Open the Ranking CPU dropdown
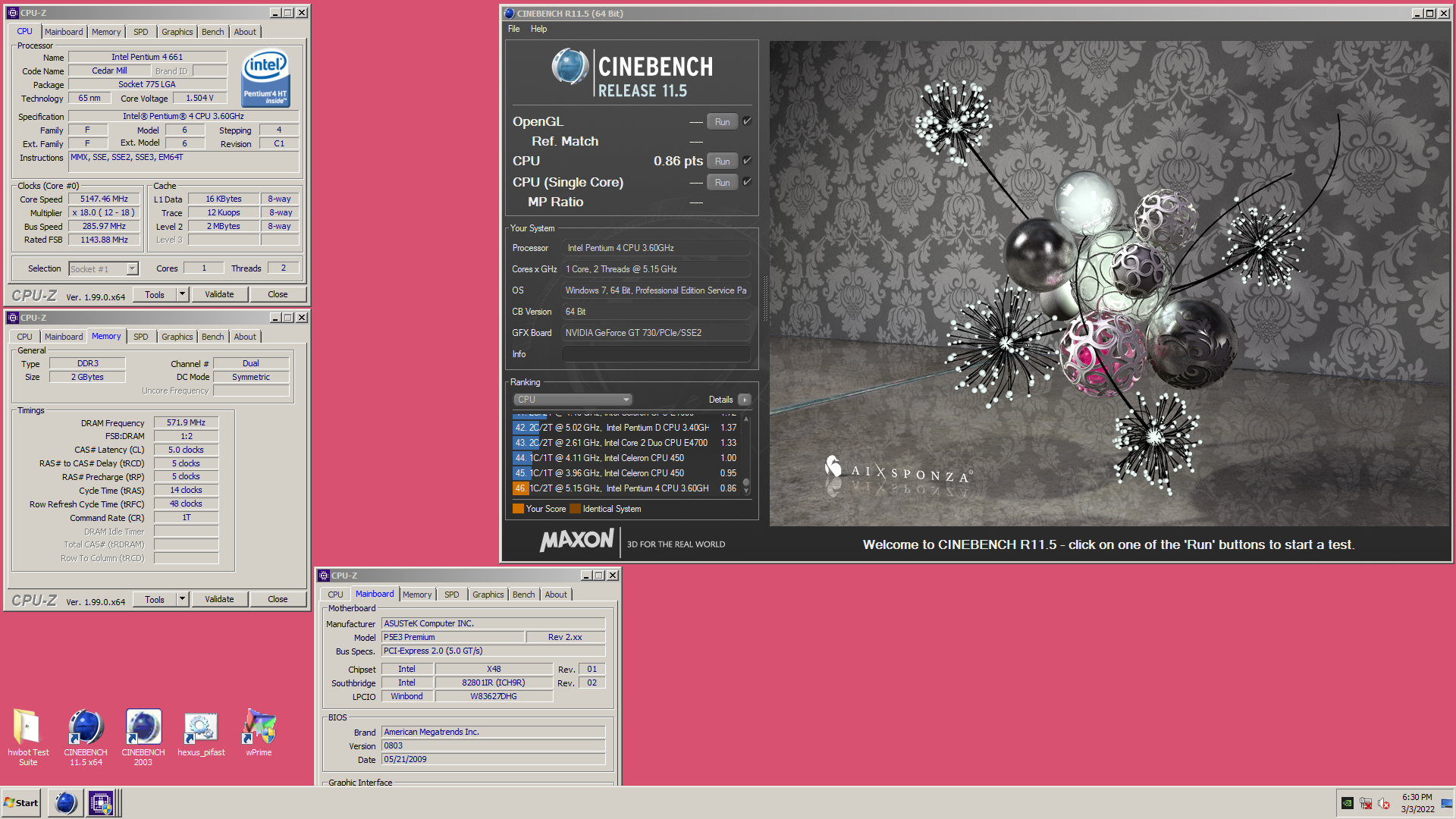Image resolution: width=1456 pixels, height=819 pixels. coord(573,400)
